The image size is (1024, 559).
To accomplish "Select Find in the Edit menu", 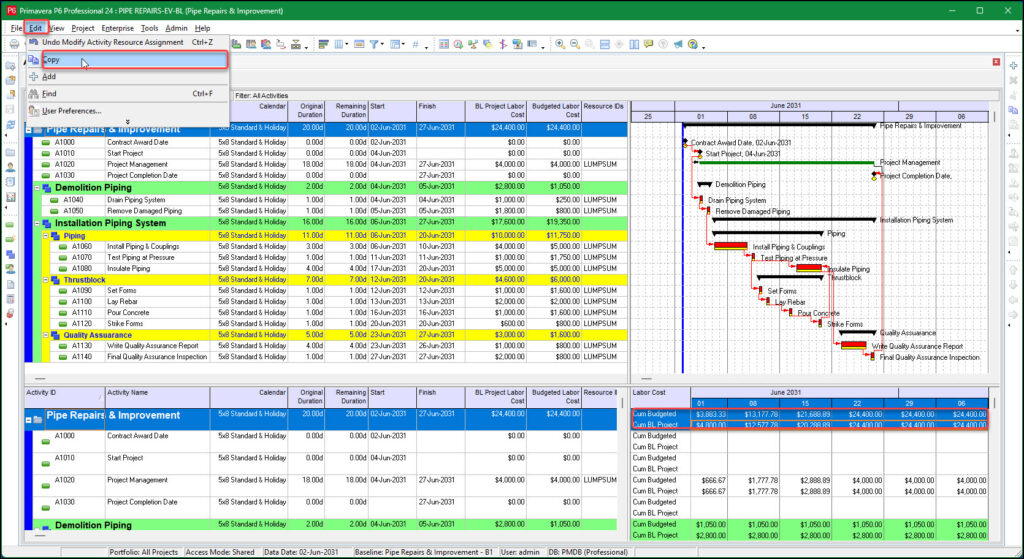I will 50,93.
